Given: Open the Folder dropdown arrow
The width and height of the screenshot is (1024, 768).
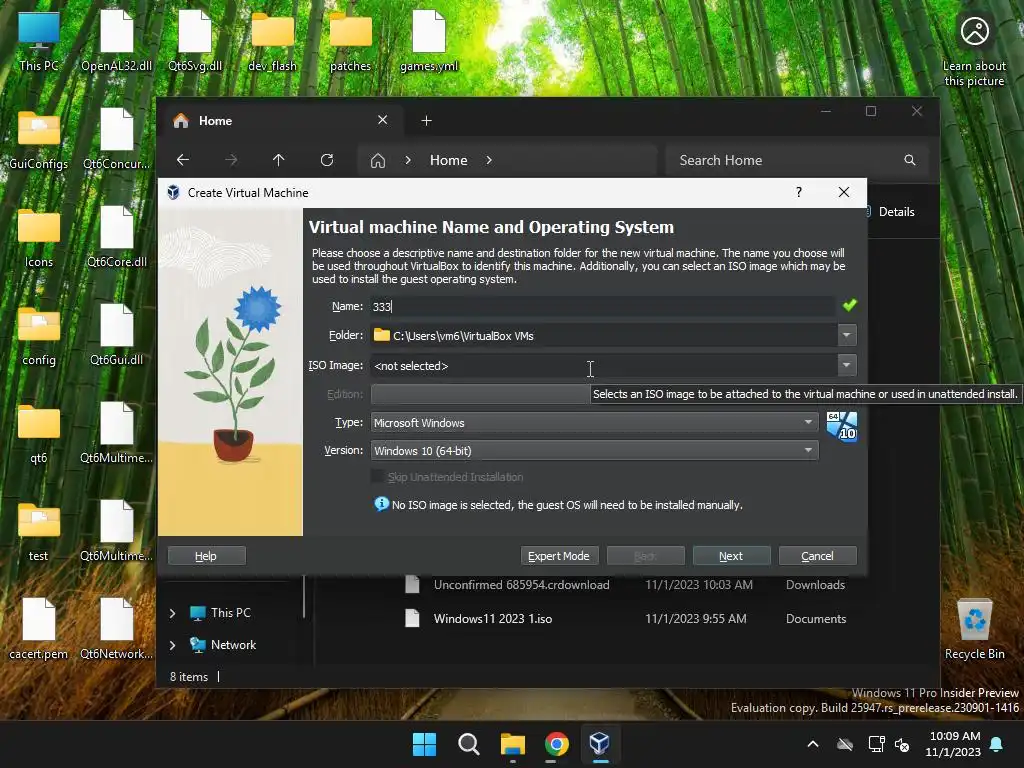Looking at the screenshot, I should 846,336.
